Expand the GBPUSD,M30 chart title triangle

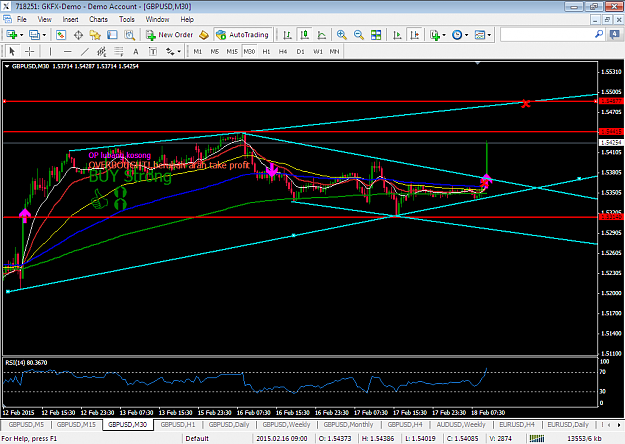(x=7, y=67)
